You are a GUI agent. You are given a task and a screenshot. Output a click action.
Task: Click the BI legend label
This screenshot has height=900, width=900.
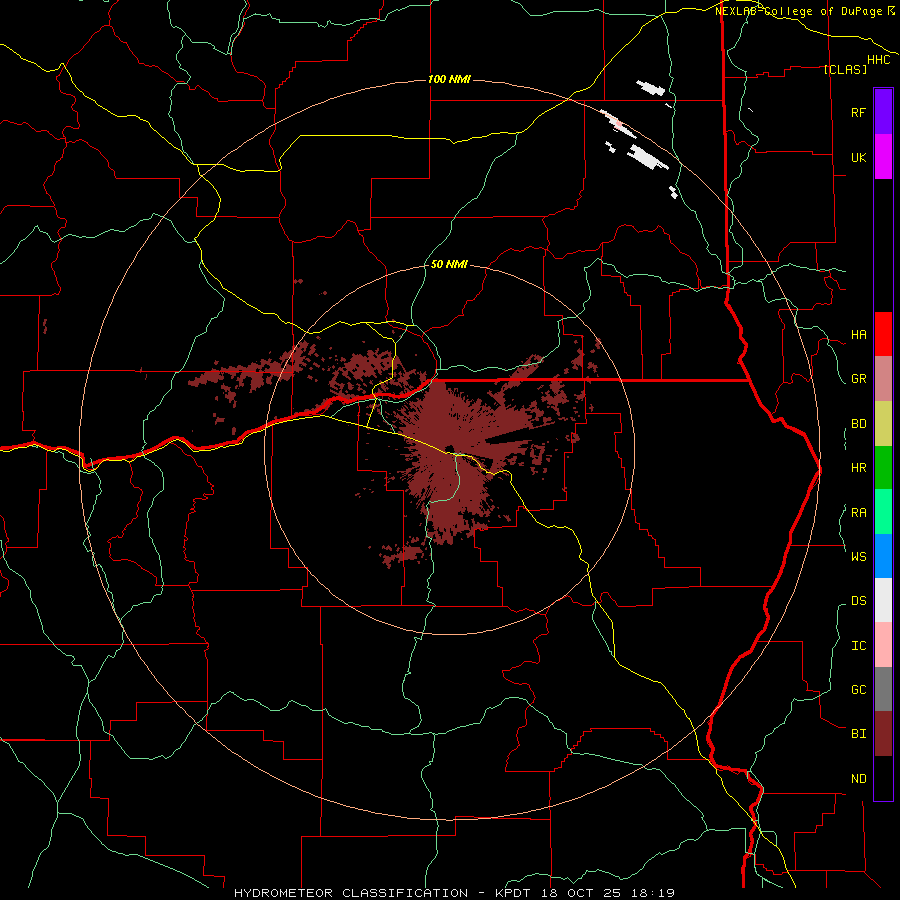click(x=858, y=734)
